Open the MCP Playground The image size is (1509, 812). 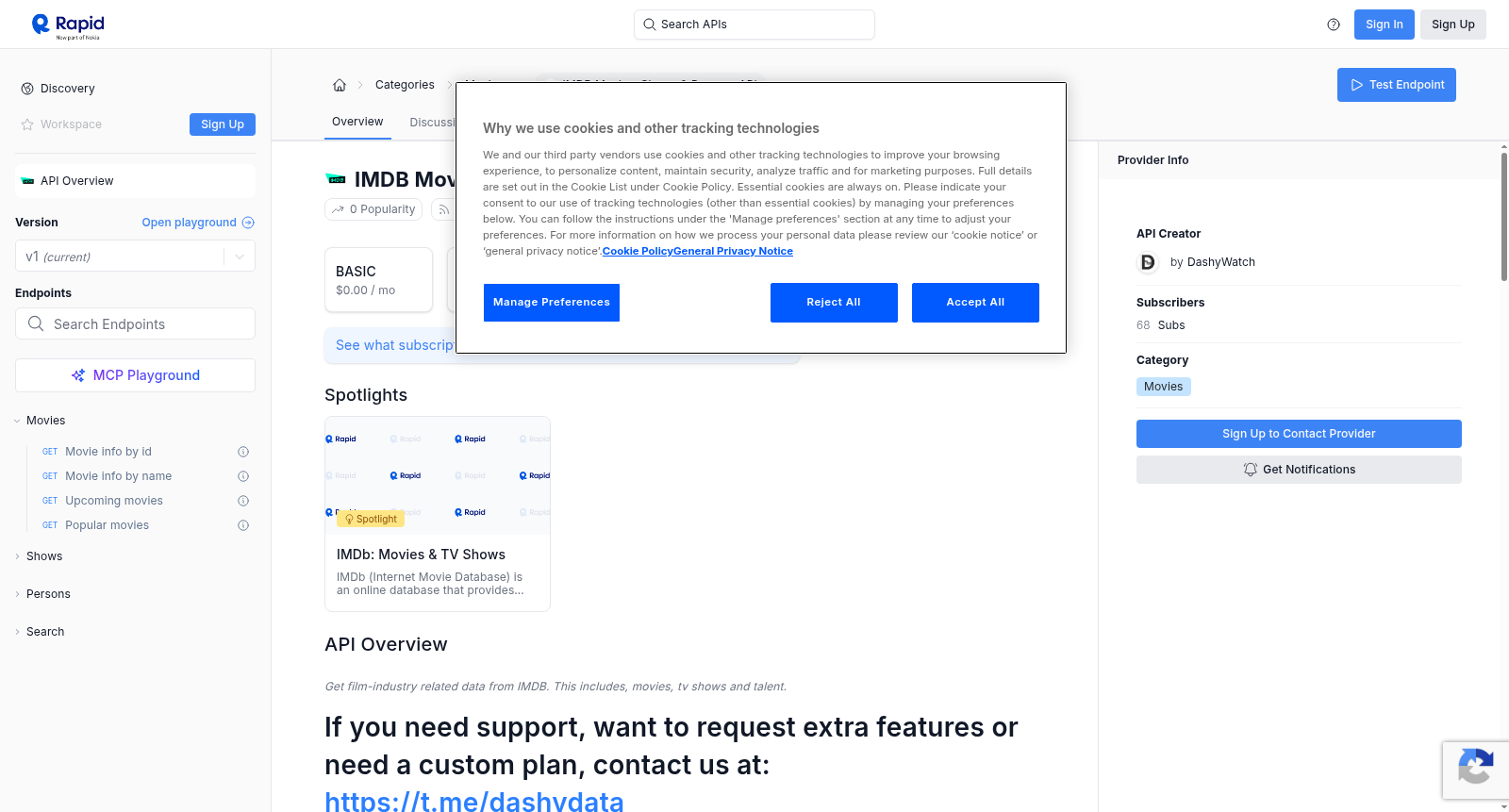click(135, 375)
